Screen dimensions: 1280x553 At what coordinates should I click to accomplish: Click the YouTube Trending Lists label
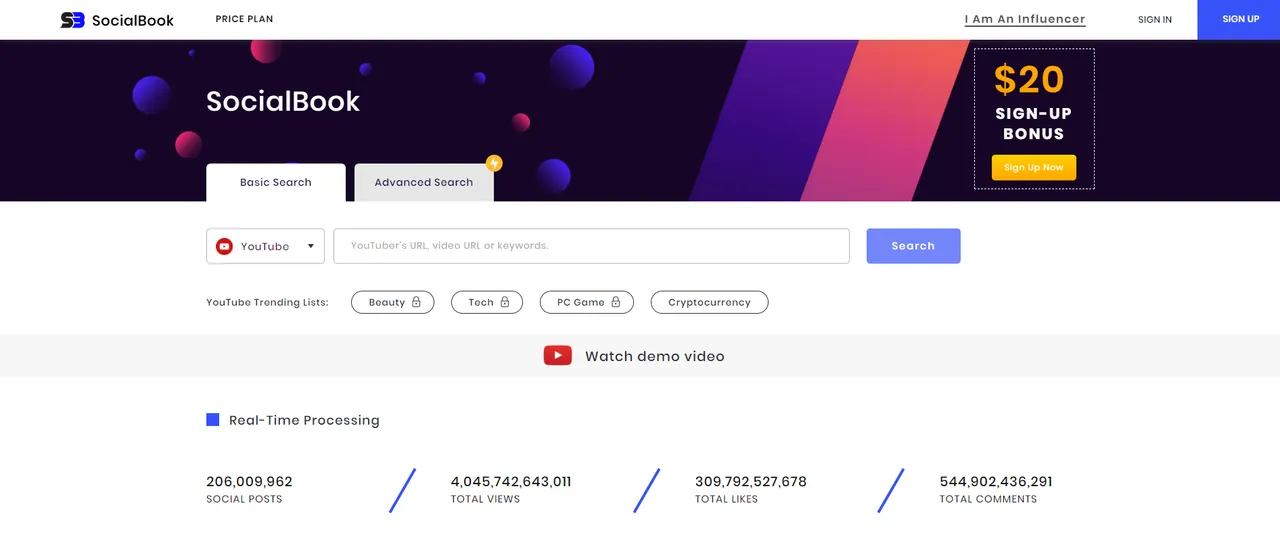click(x=267, y=302)
